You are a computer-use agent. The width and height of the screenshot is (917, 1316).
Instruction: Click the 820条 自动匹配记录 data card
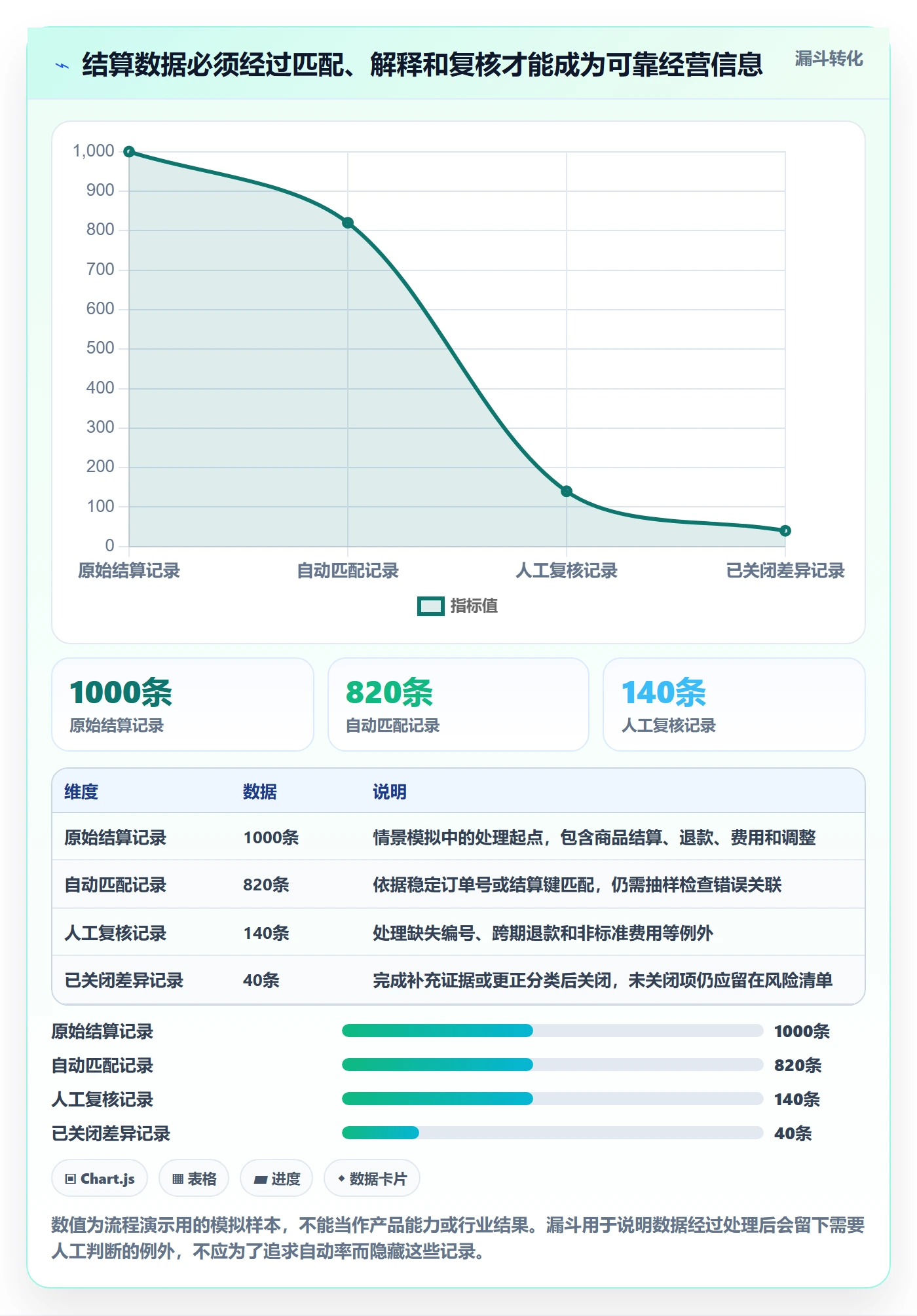[x=458, y=704]
